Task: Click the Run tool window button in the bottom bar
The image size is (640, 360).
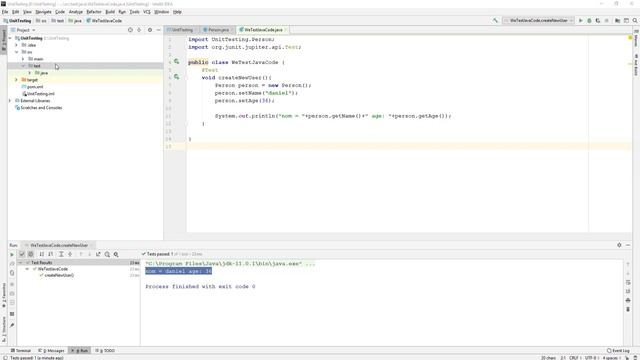Action: [x=80, y=351]
